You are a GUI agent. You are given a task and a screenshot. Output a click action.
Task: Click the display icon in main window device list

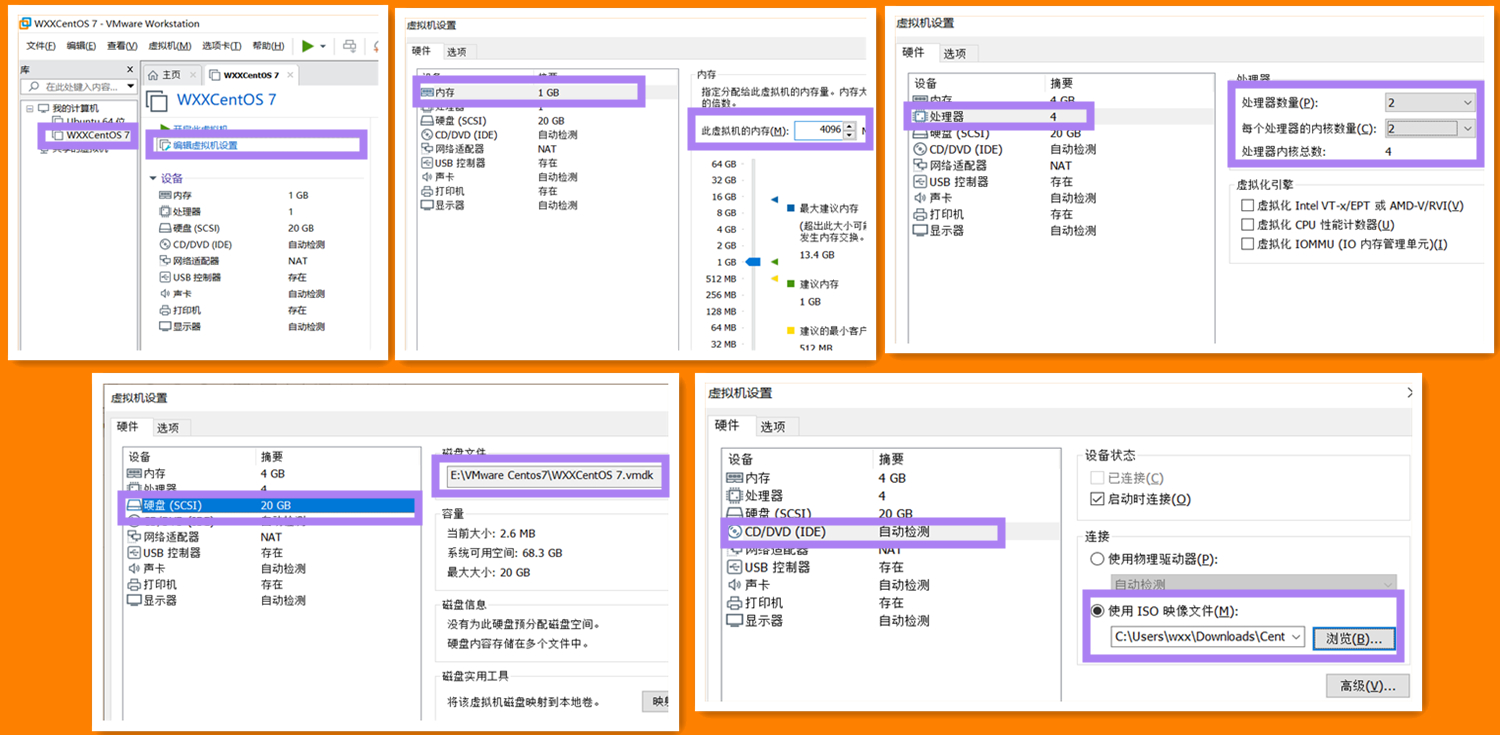pos(165,327)
